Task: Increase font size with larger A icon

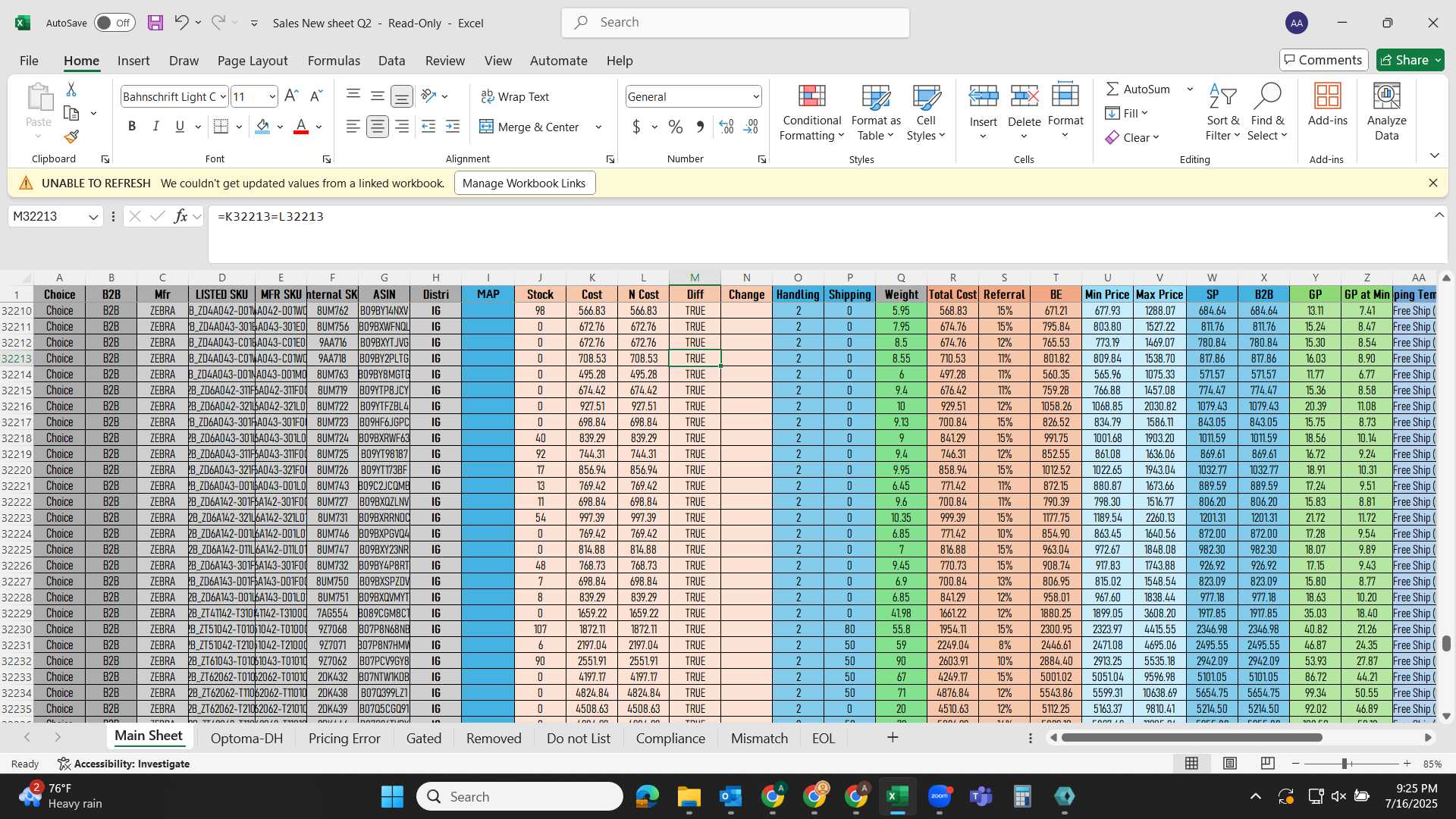Action: point(291,96)
